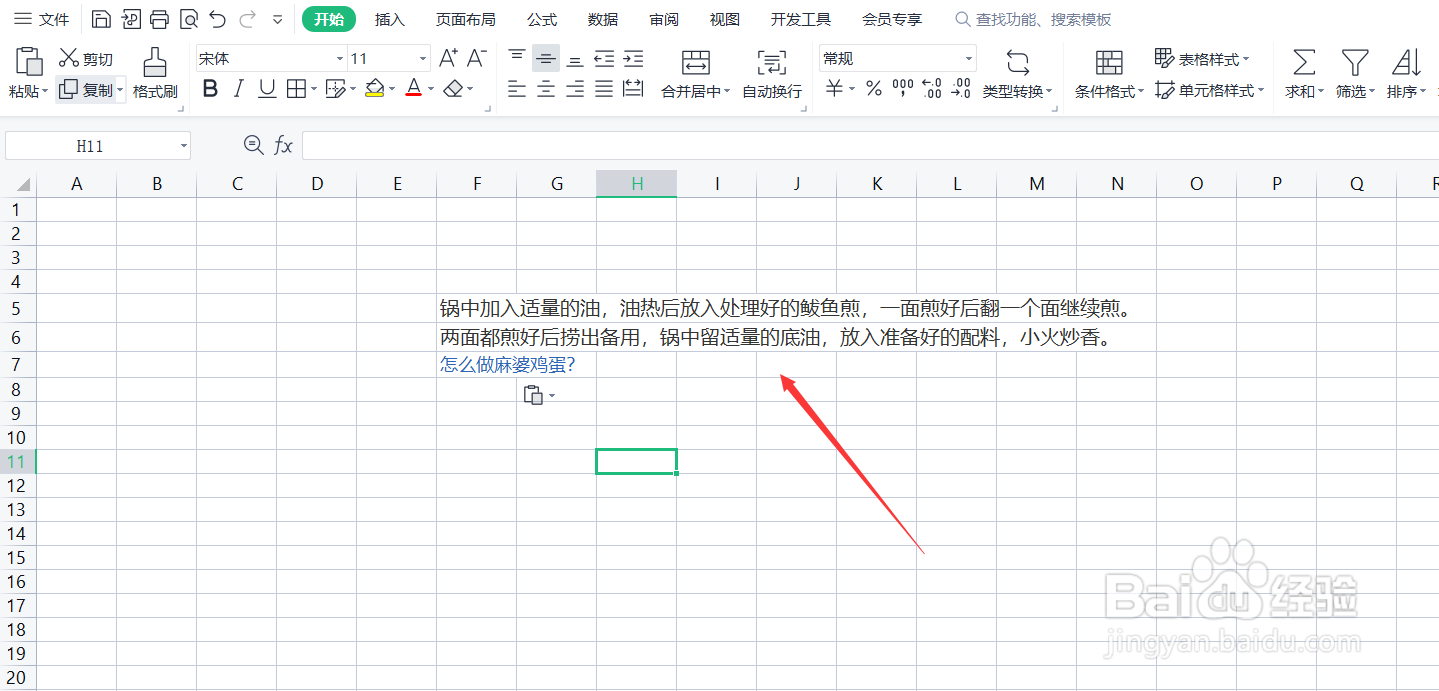Open hyperlink 怎么做麻婆鸡蛋? in cell F7
This screenshot has width=1439, height=691.
[507, 365]
